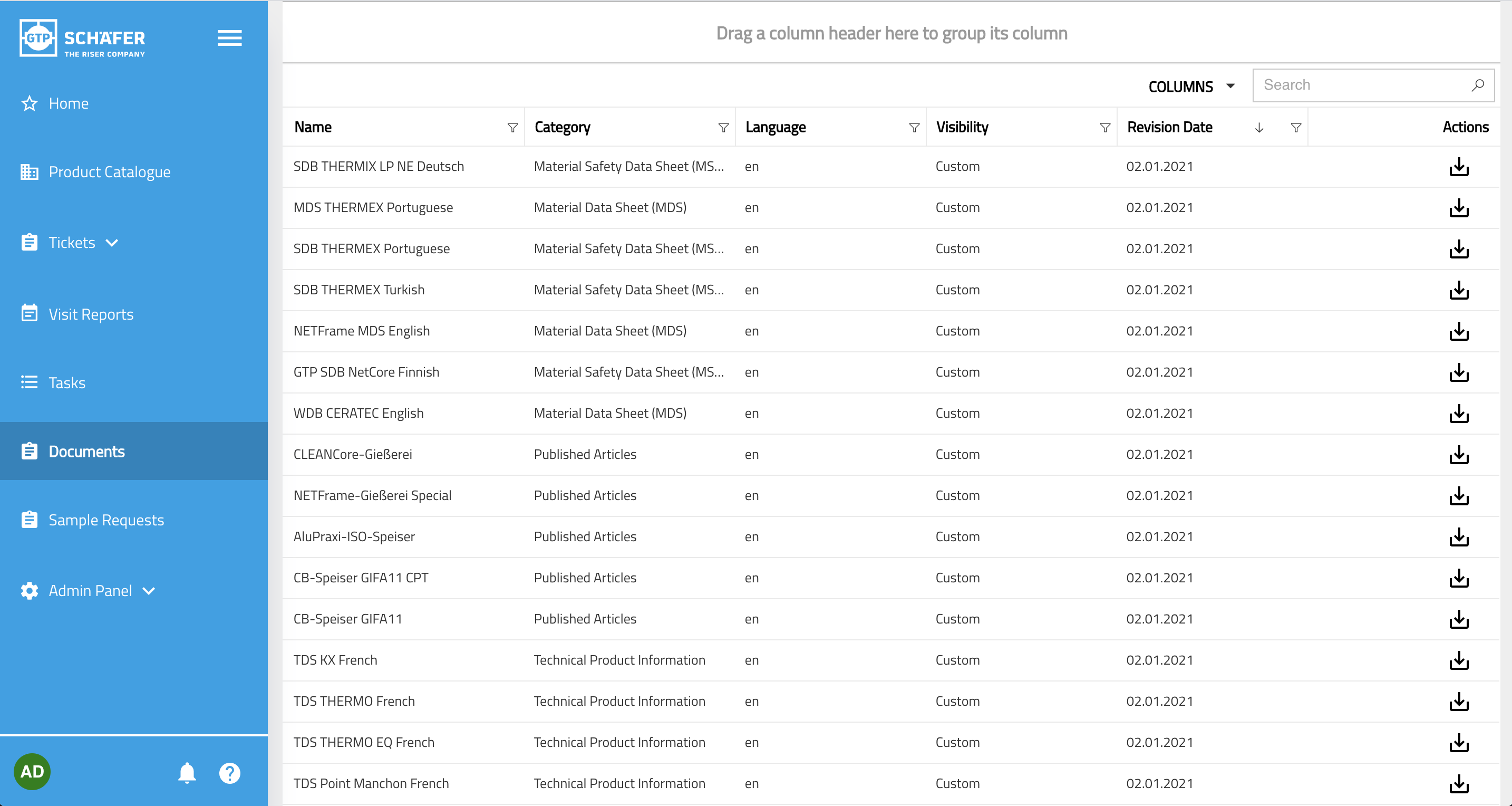Download SDB THERMIX LP NE Deutsch document
This screenshot has width=1512, height=806.
coord(1459,167)
